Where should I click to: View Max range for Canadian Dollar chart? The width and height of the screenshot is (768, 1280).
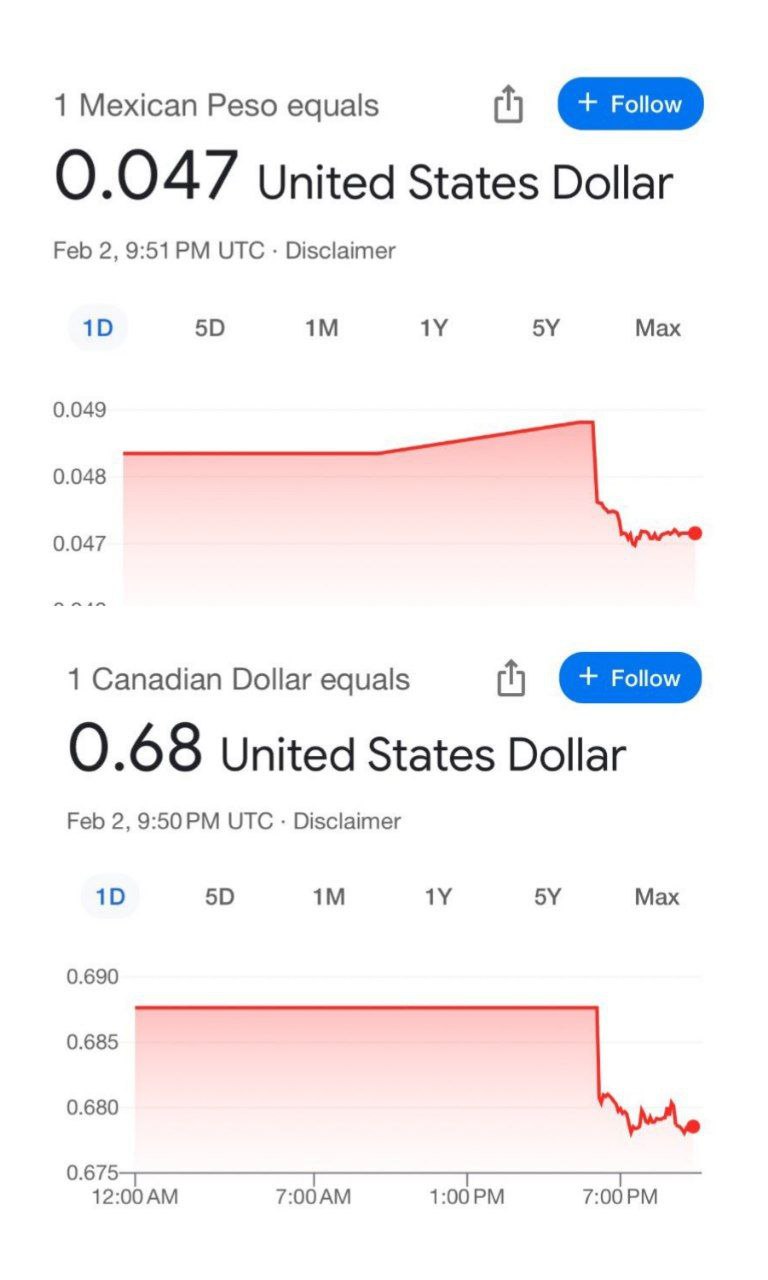click(656, 897)
